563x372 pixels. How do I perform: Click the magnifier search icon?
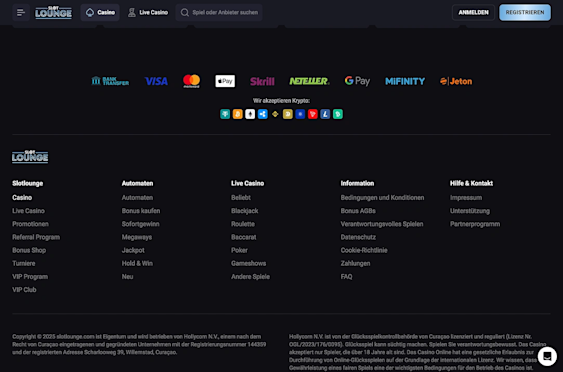(x=185, y=13)
